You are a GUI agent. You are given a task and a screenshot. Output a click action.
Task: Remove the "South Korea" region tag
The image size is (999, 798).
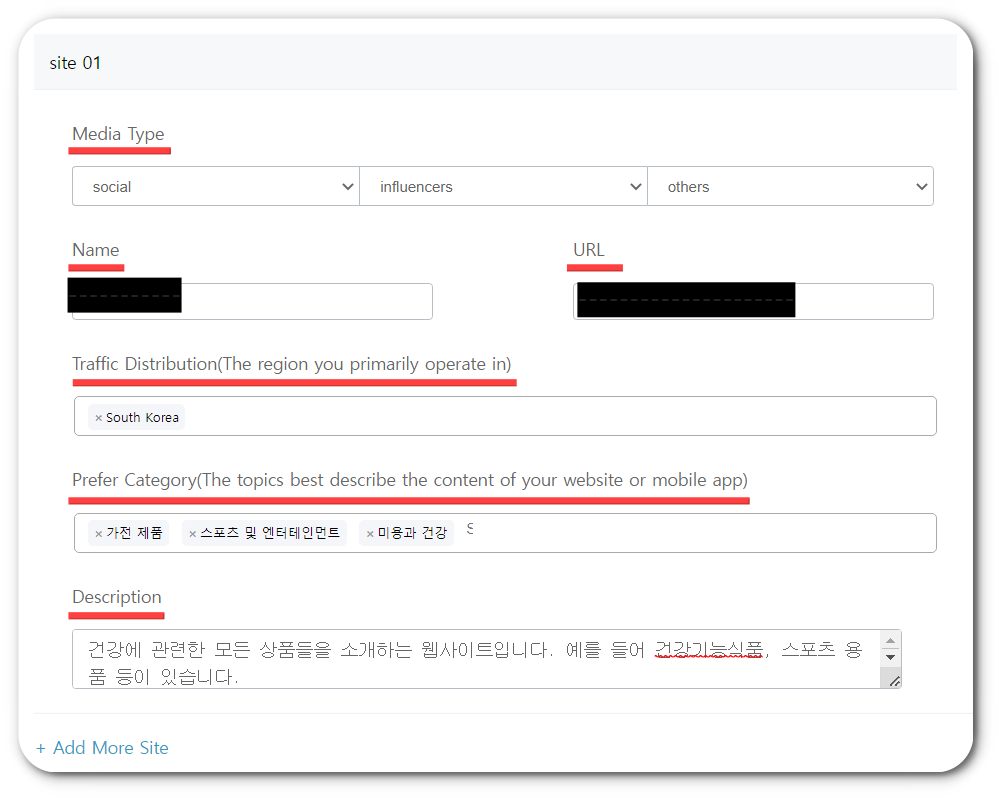97,417
